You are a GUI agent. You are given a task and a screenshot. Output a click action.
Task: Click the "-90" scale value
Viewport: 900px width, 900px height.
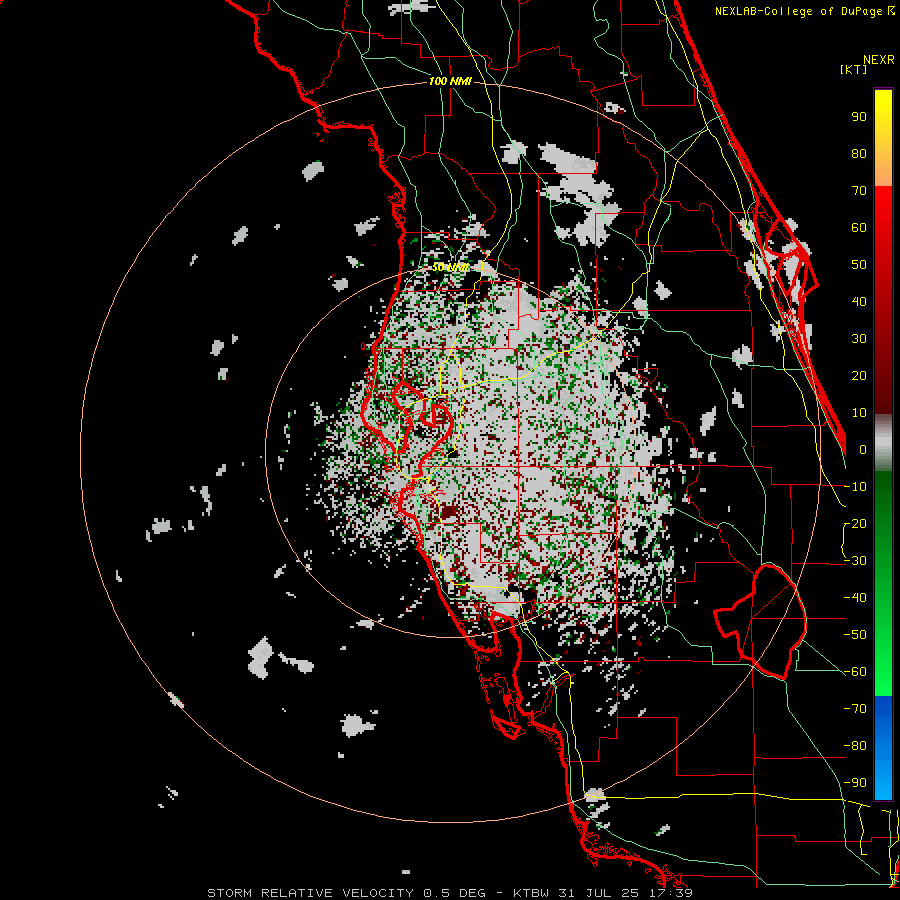coord(855,783)
